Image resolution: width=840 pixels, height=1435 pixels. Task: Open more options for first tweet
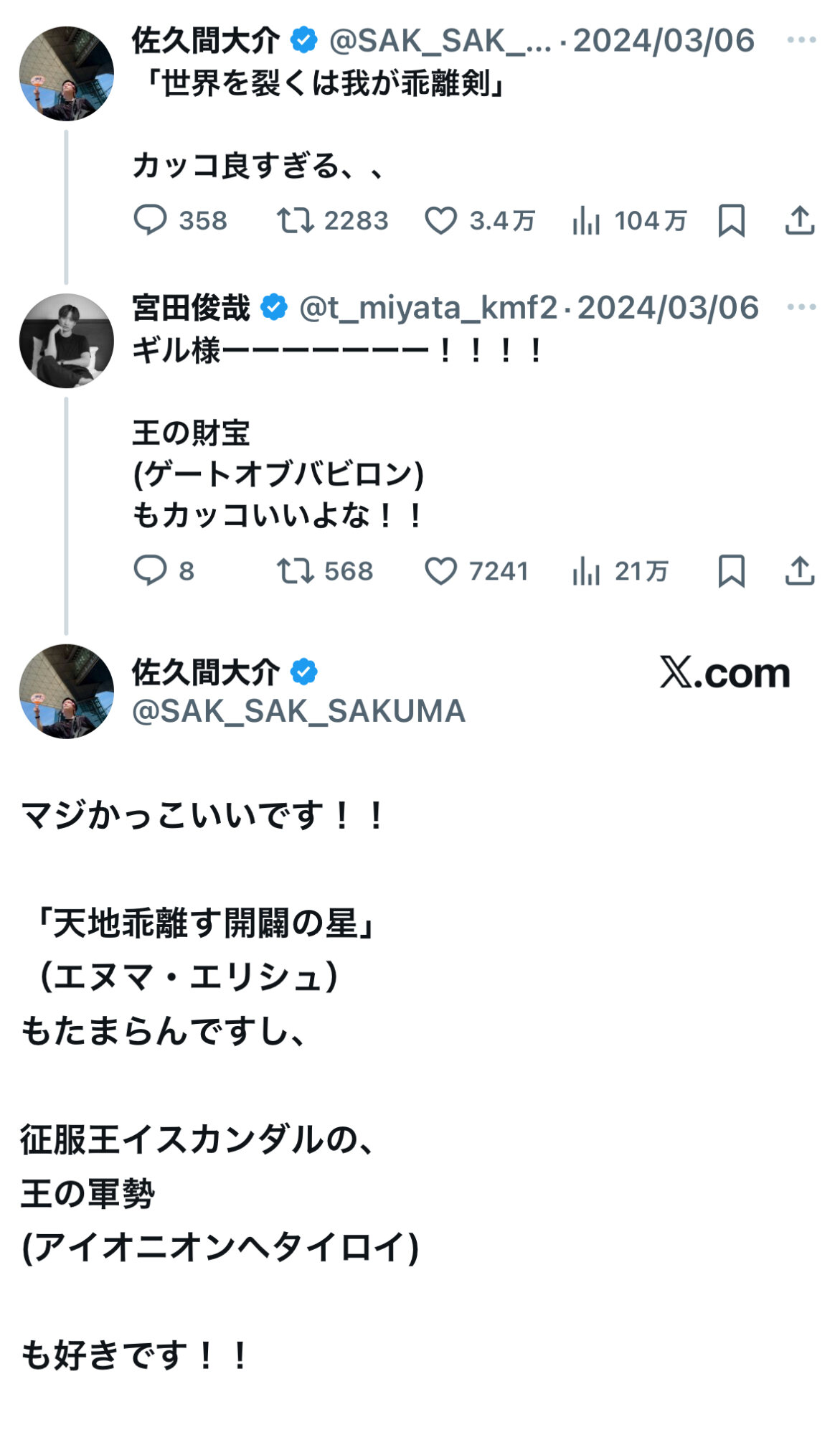click(x=801, y=40)
